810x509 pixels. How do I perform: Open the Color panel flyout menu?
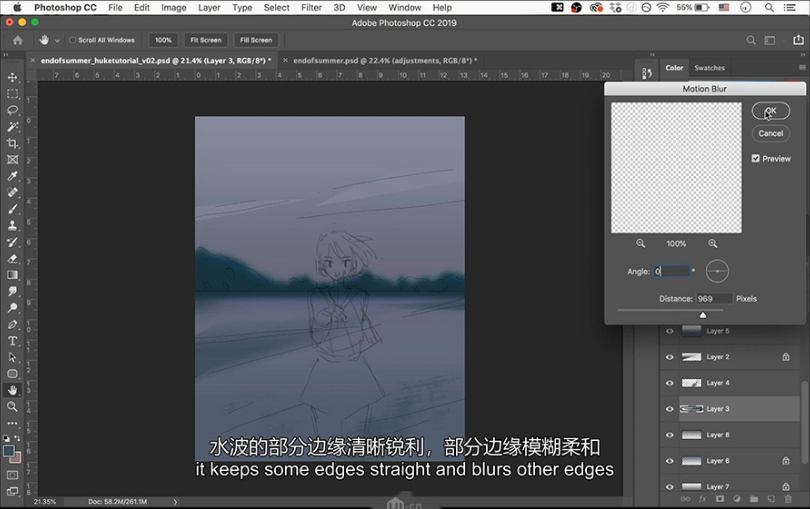coord(802,68)
